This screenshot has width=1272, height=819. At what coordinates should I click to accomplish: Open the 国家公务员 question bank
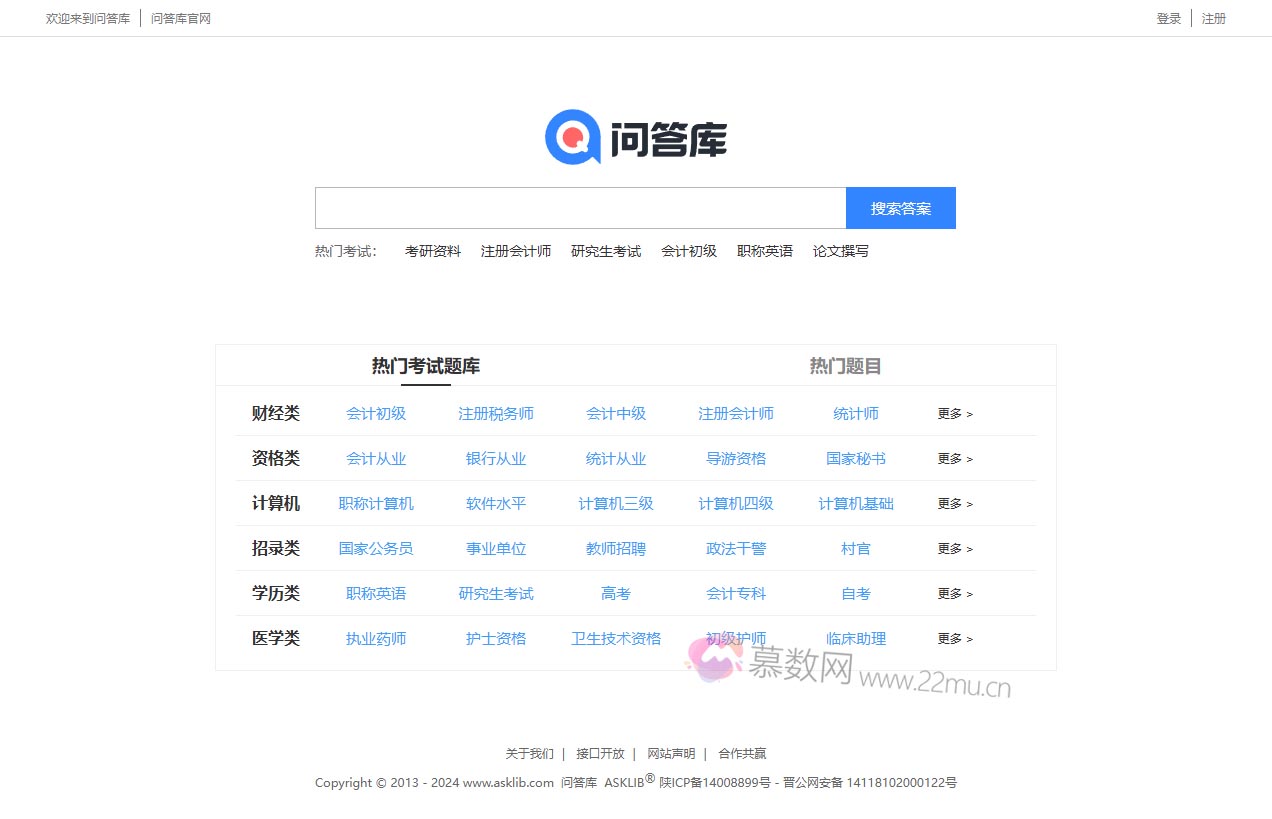[x=377, y=548]
